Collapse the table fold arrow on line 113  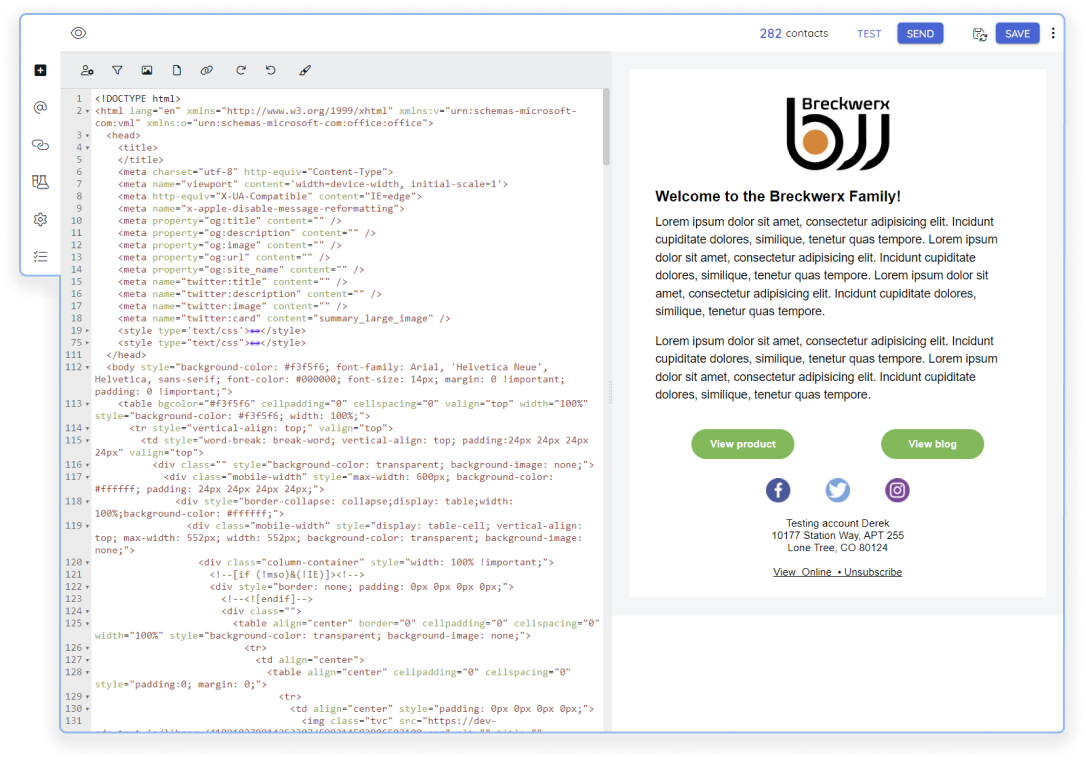coord(87,404)
